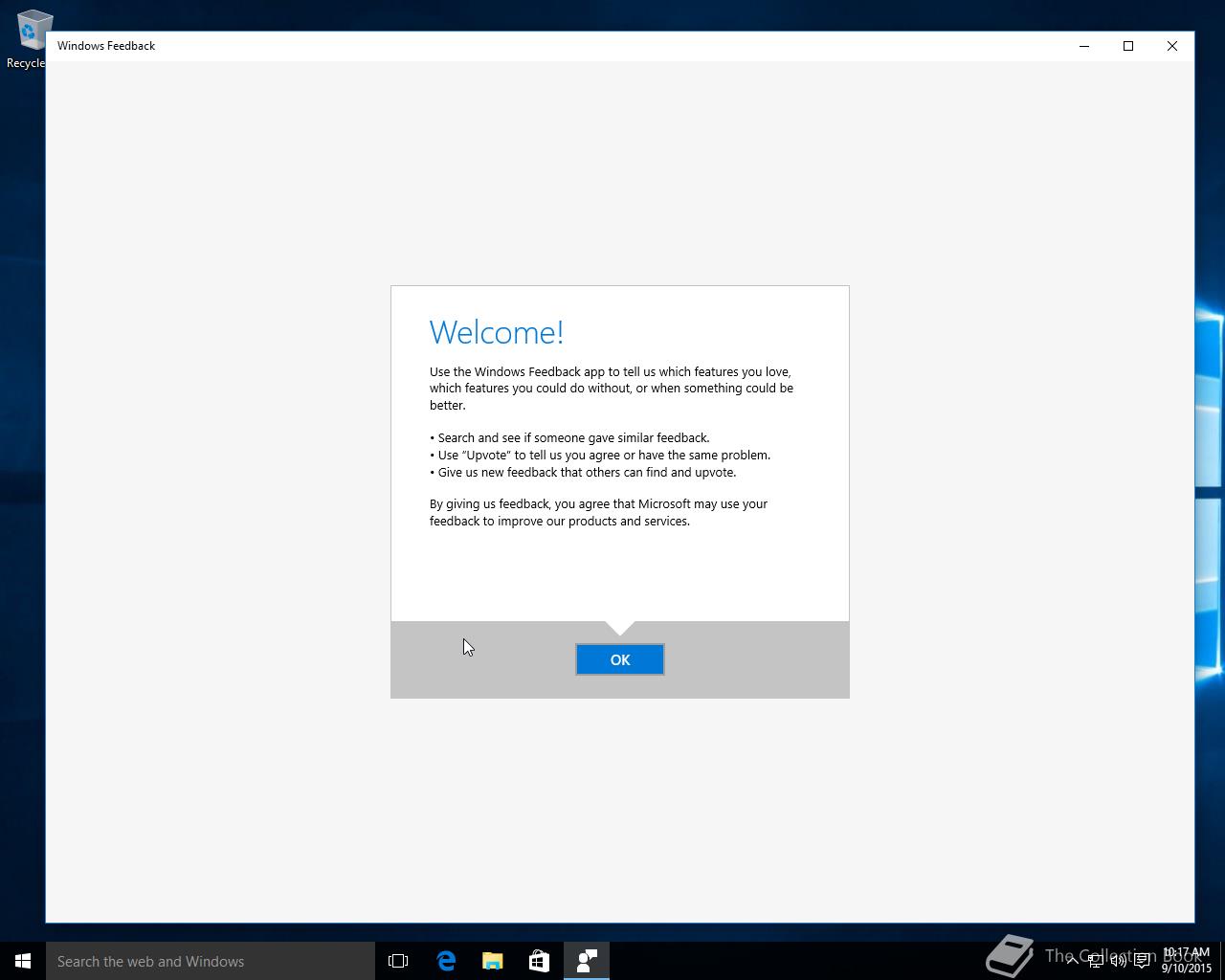Open Task View from the taskbar
Image resolution: width=1225 pixels, height=980 pixels.
coord(398,961)
